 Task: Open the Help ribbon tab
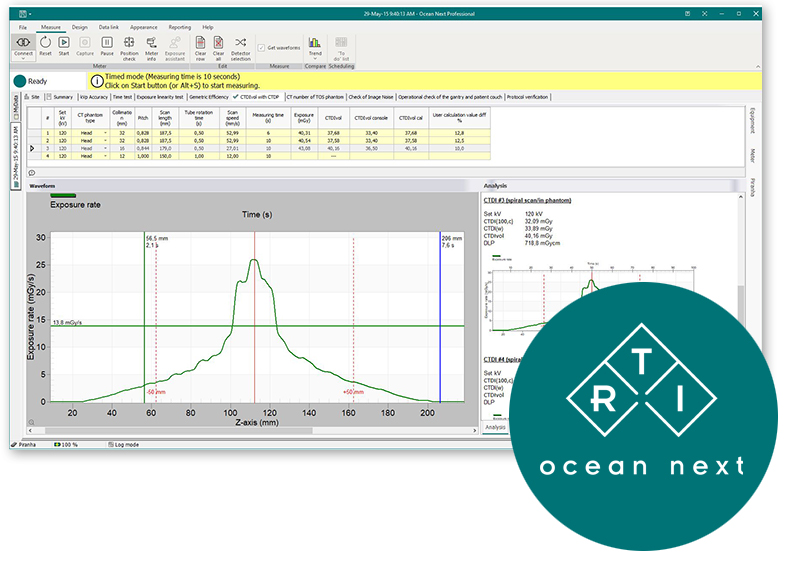[x=208, y=27]
